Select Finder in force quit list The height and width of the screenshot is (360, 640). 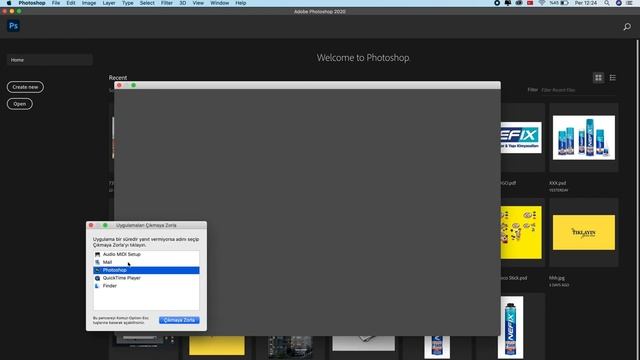[146, 286]
